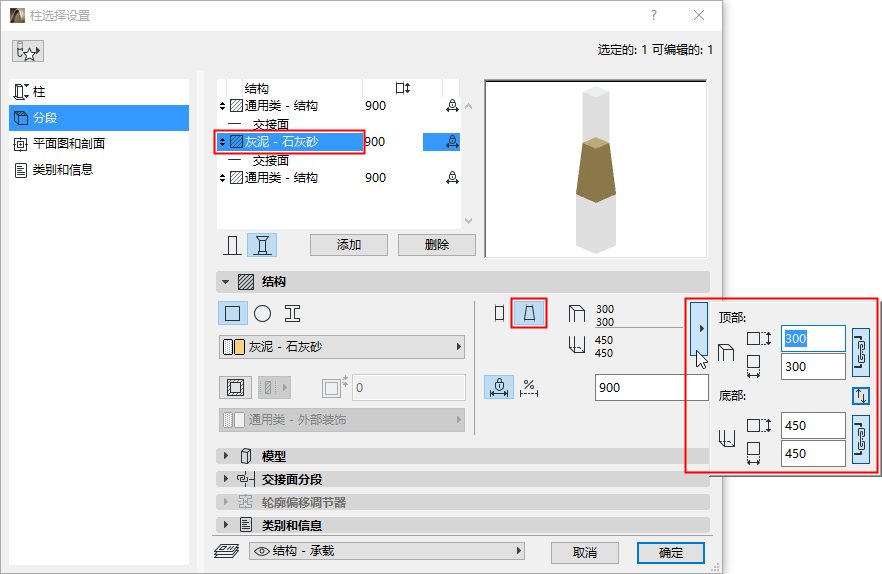Toggle height lock icon of 灰泥 segment row
Viewport: 882px width, 574px height.
(452, 142)
